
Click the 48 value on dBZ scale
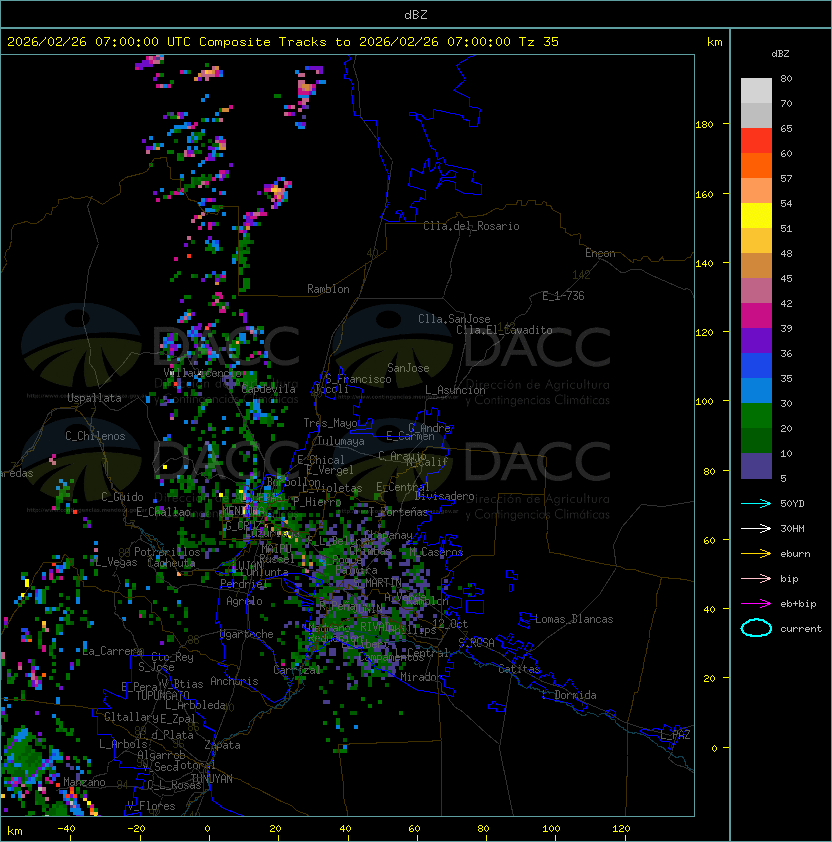click(786, 253)
